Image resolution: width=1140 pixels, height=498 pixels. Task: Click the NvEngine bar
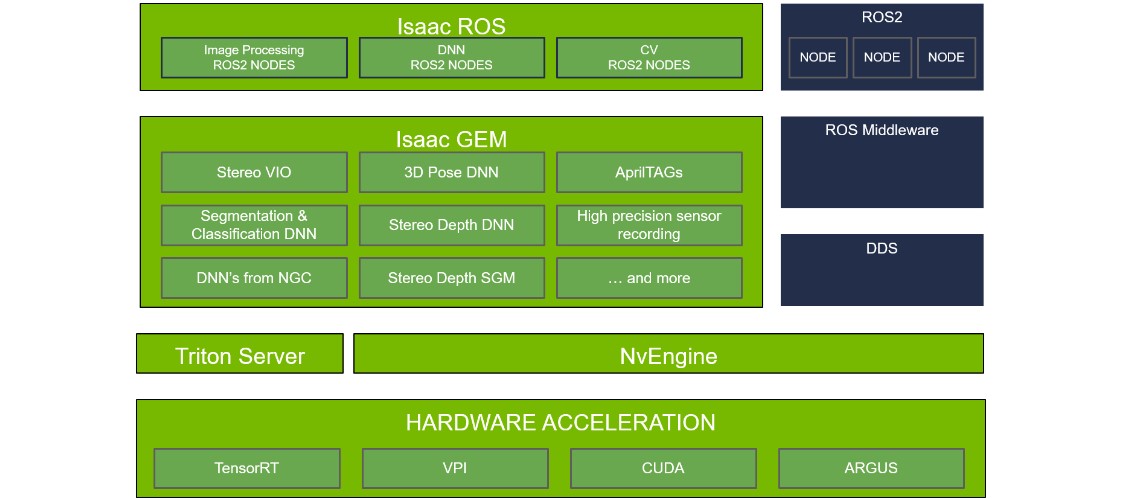click(x=668, y=353)
